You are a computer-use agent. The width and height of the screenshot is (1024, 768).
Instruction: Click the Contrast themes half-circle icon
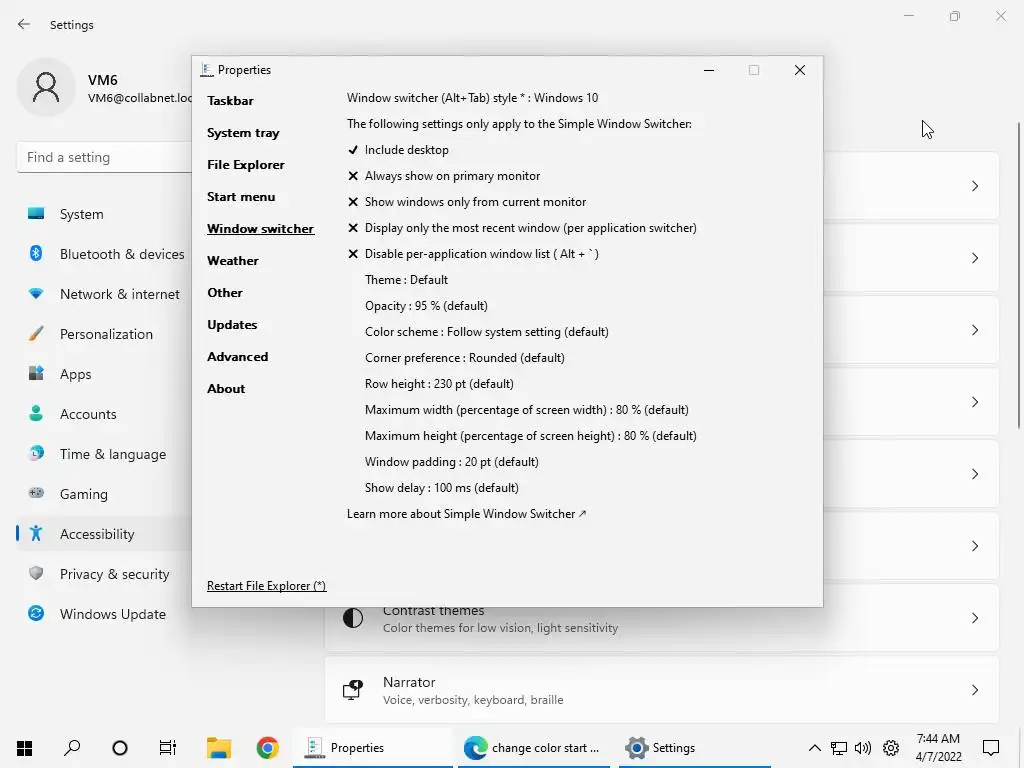click(353, 618)
